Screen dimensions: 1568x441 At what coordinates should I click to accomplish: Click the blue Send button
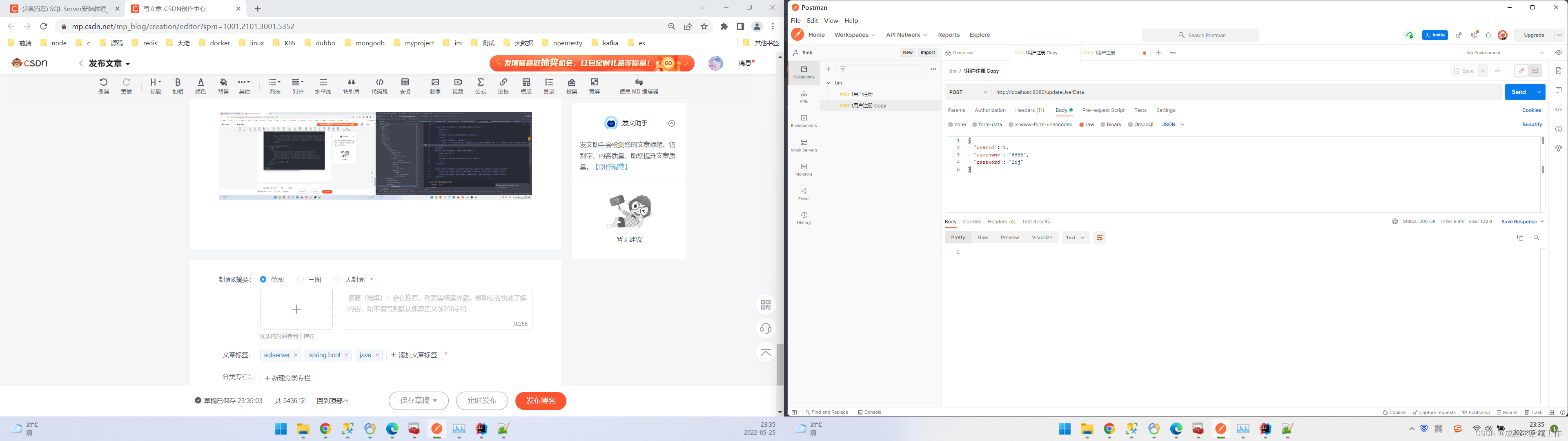tap(1519, 92)
